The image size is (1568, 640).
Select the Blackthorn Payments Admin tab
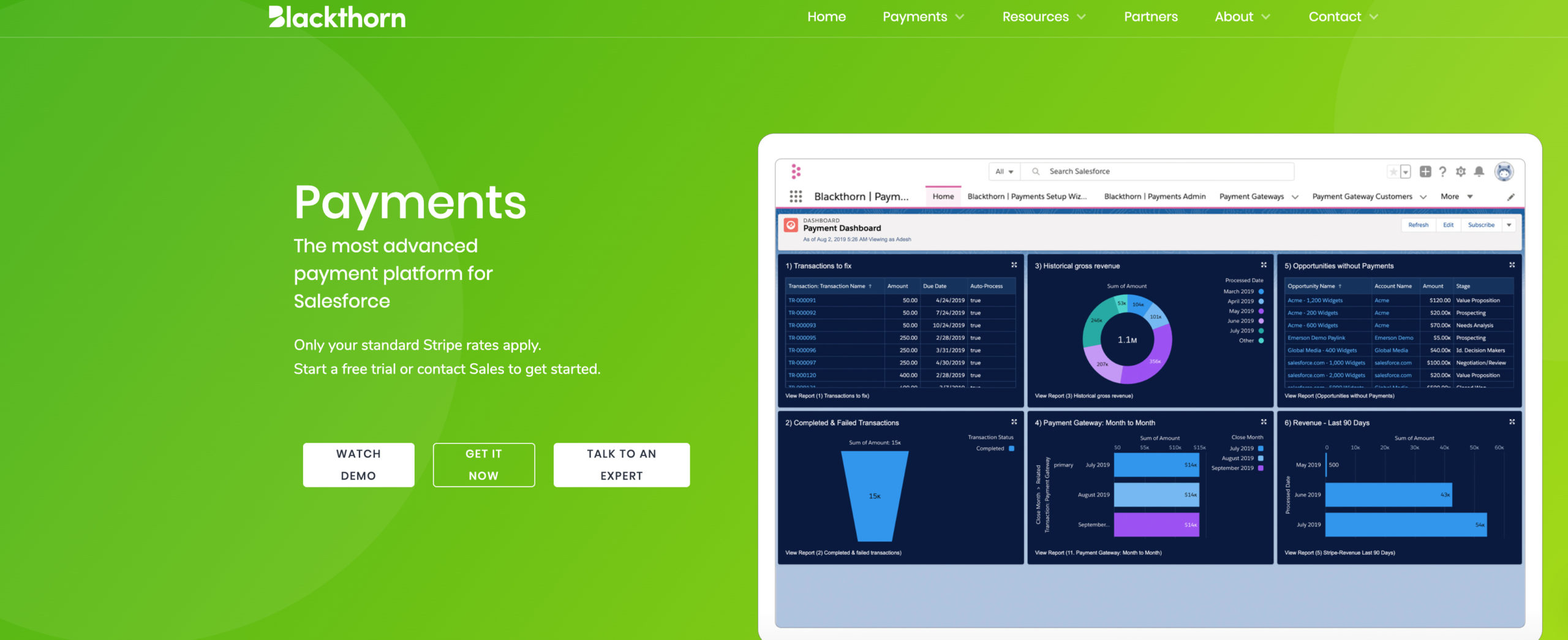[x=1155, y=197]
